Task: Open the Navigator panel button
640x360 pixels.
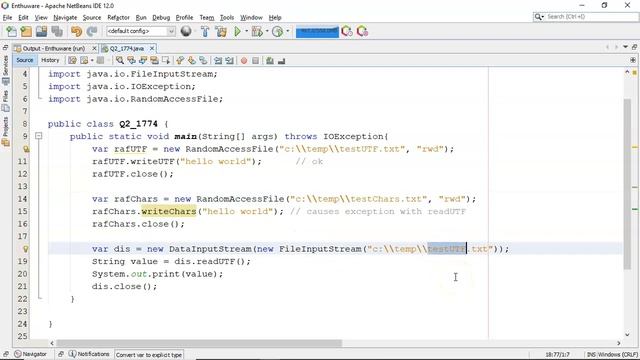Action: point(31,354)
